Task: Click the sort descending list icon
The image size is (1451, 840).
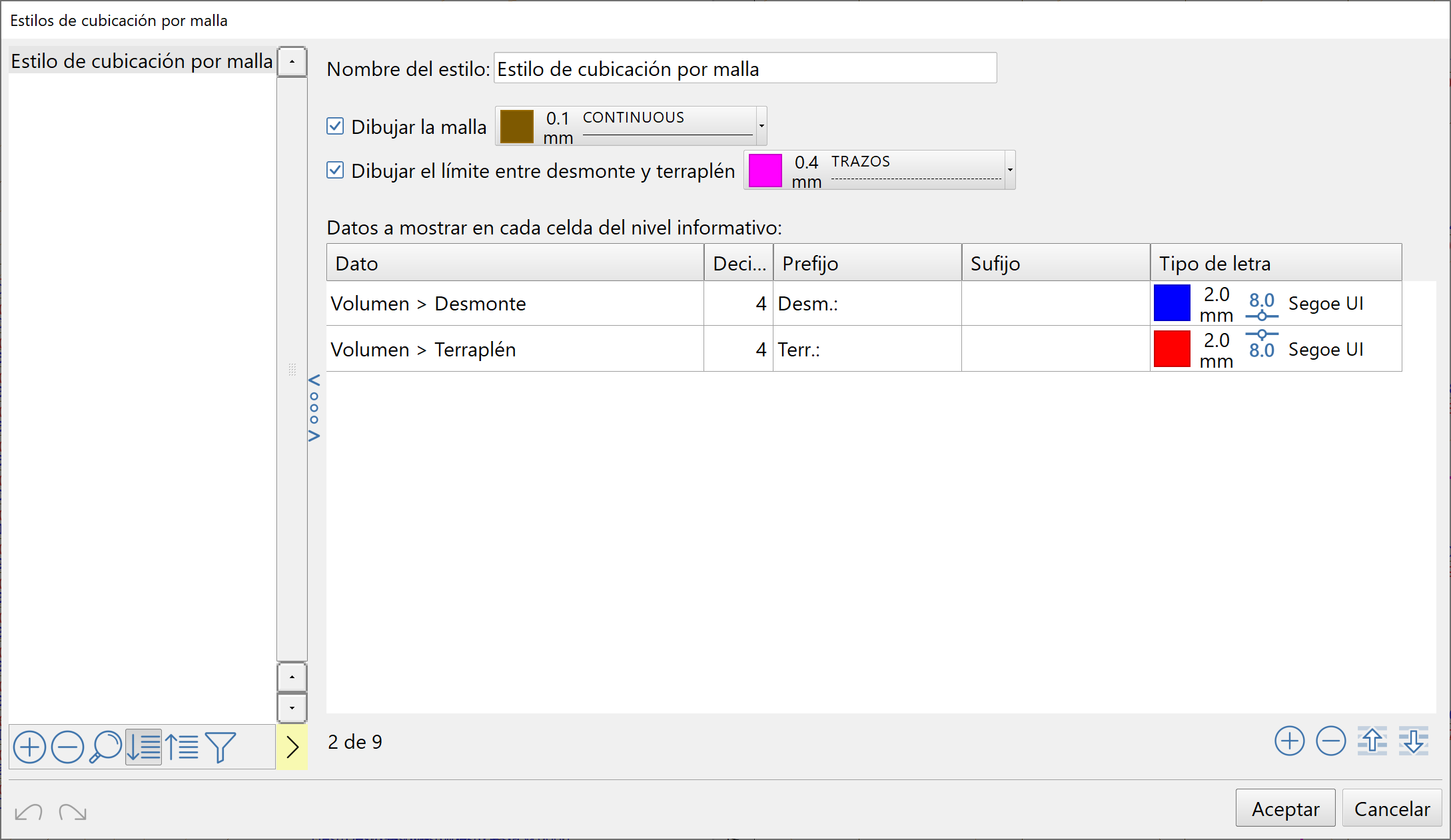Action: point(143,747)
